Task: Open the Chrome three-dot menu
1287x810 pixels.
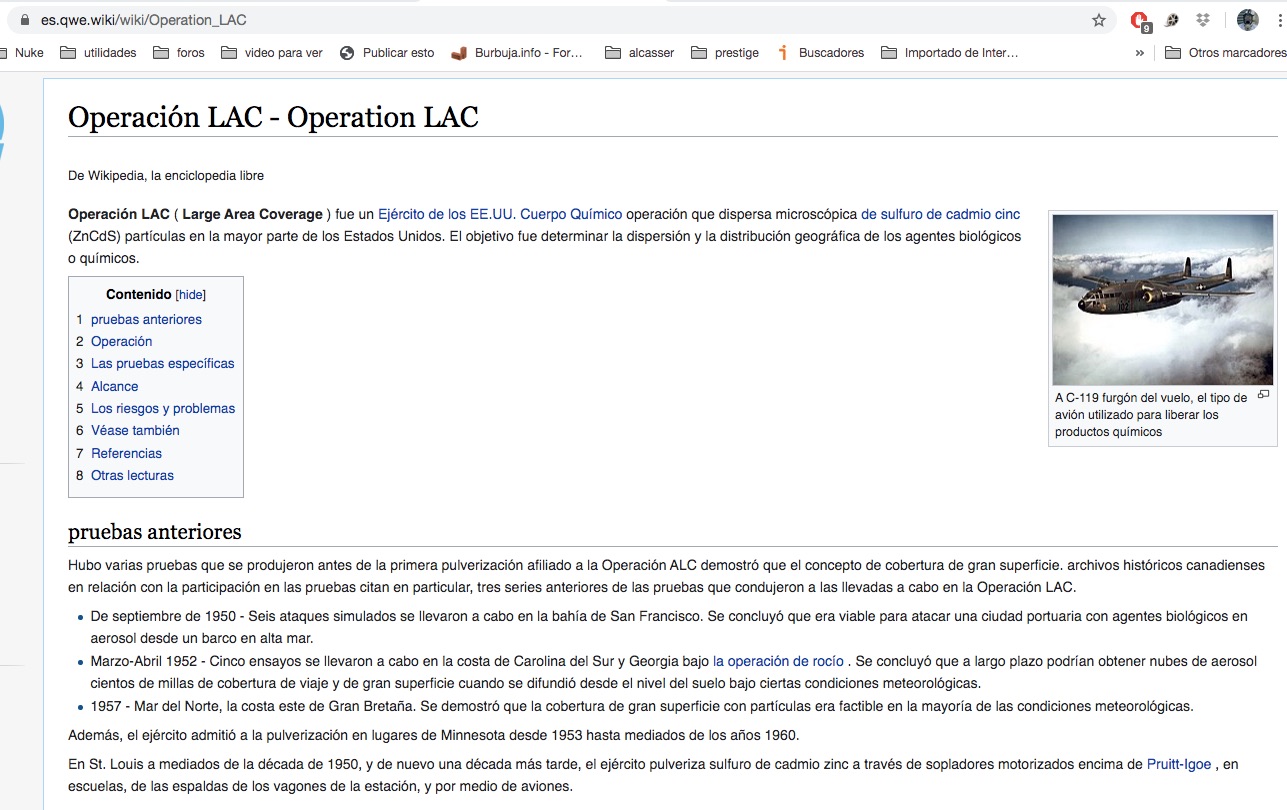Action: click(x=1279, y=20)
